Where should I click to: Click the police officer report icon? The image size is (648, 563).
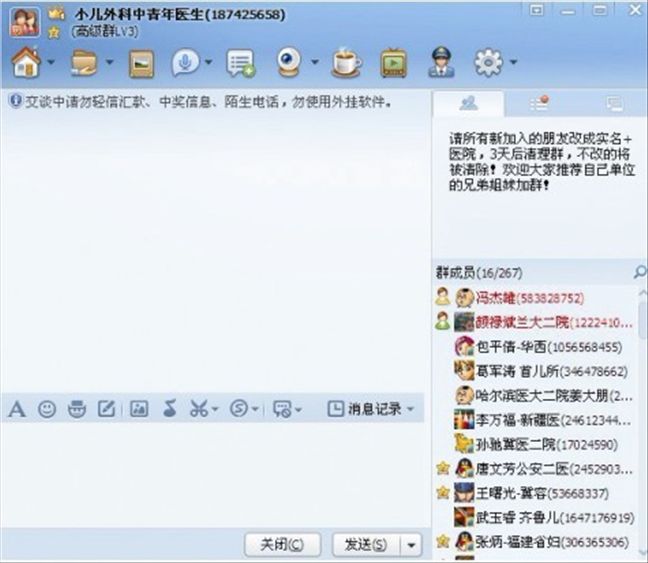pos(441,62)
